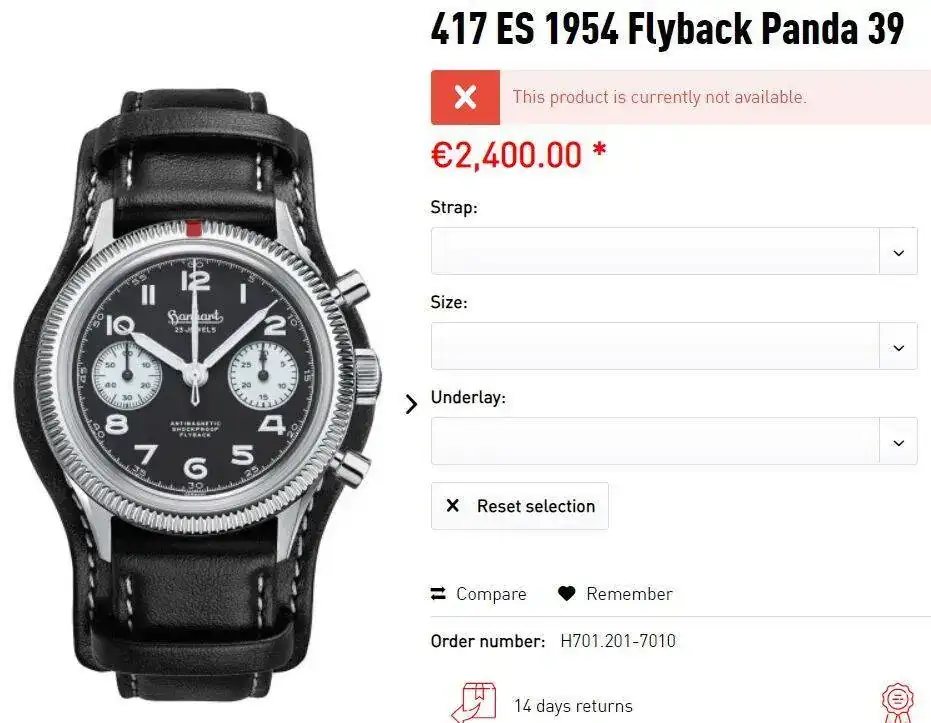Click the X icon in Reset selection

452,506
